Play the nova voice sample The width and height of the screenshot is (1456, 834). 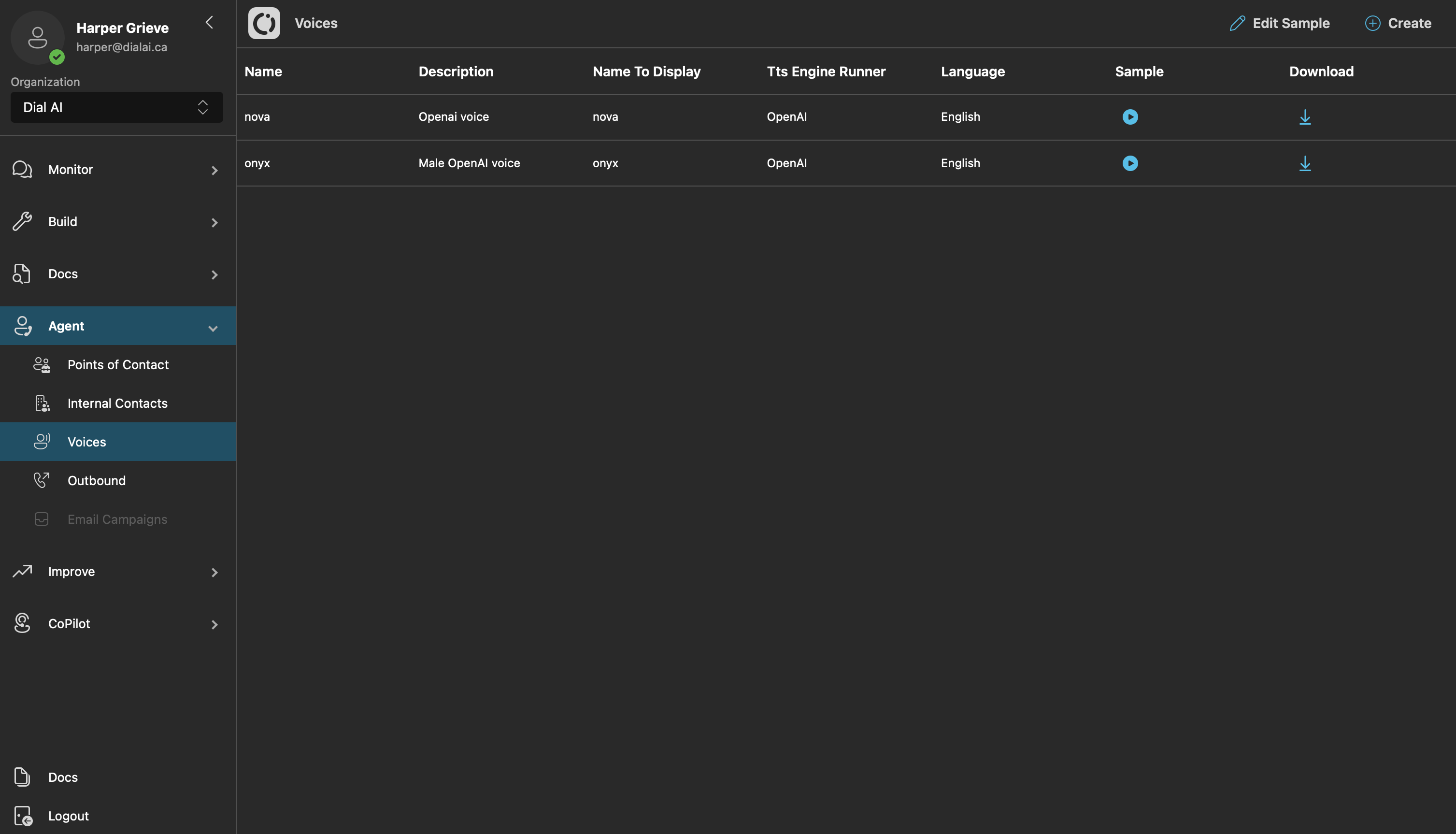pos(1129,117)
